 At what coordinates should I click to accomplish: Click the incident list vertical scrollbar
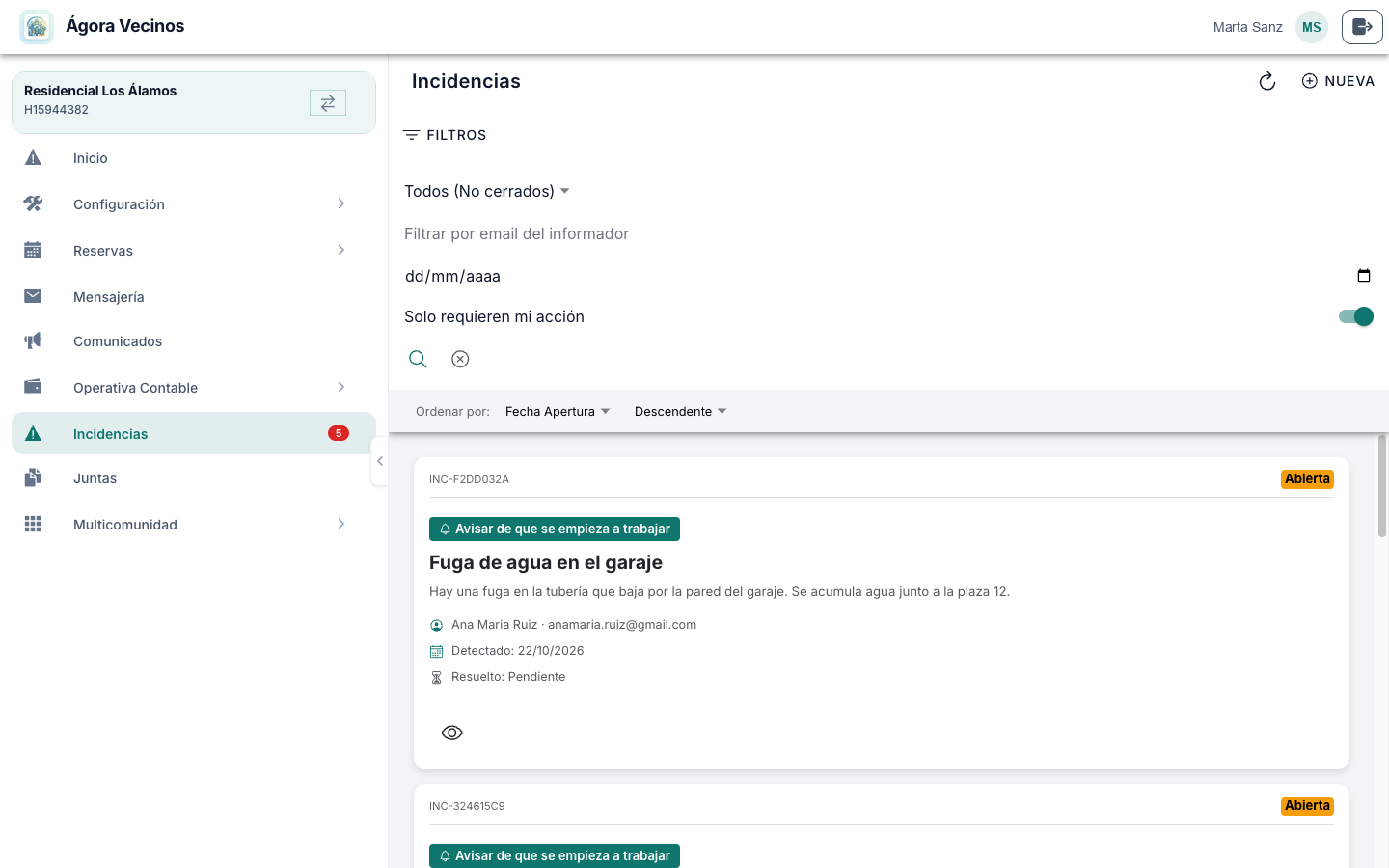coord(1381,486)
